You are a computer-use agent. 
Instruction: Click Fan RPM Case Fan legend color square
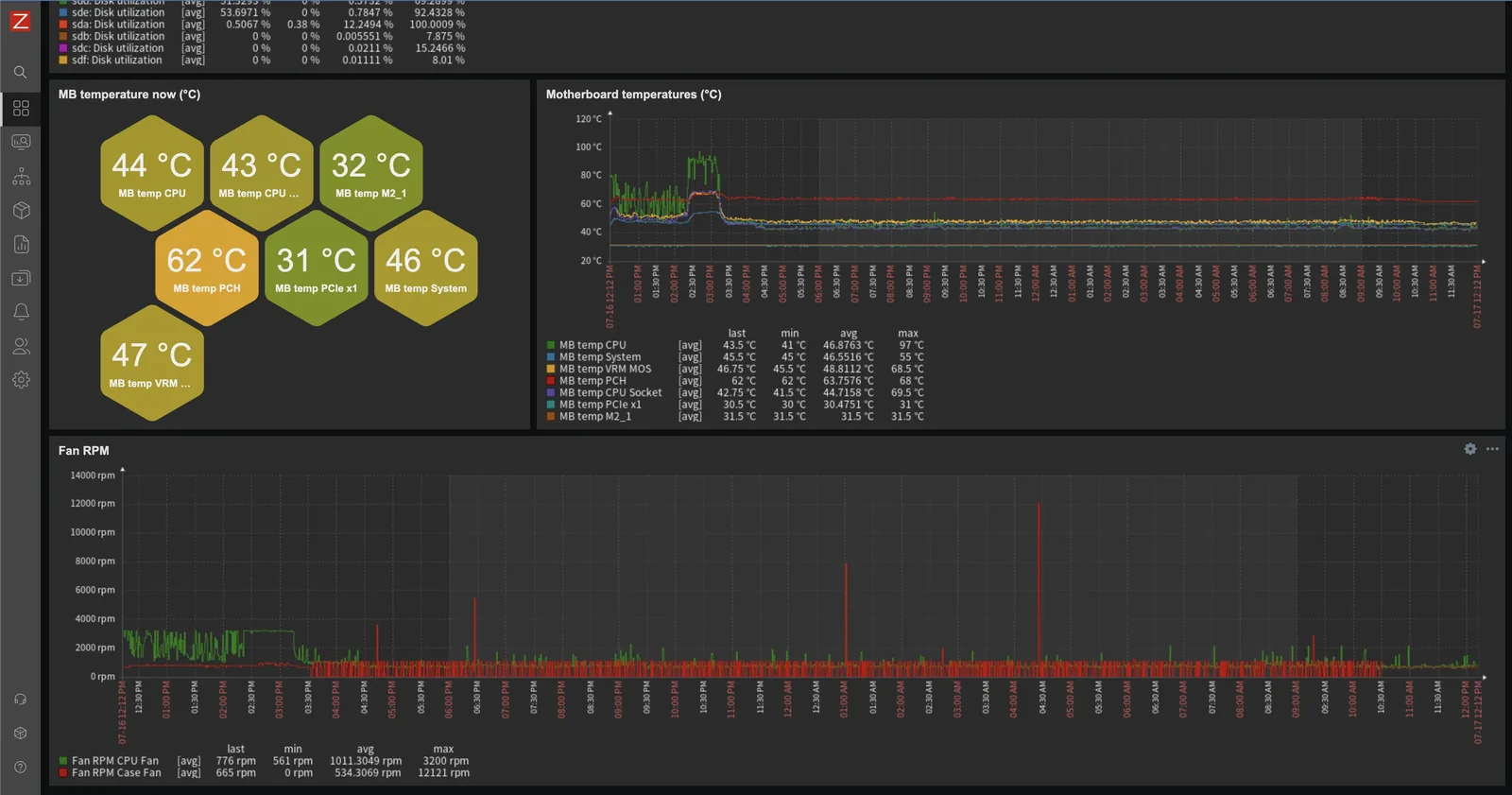[x=63, y=773]
